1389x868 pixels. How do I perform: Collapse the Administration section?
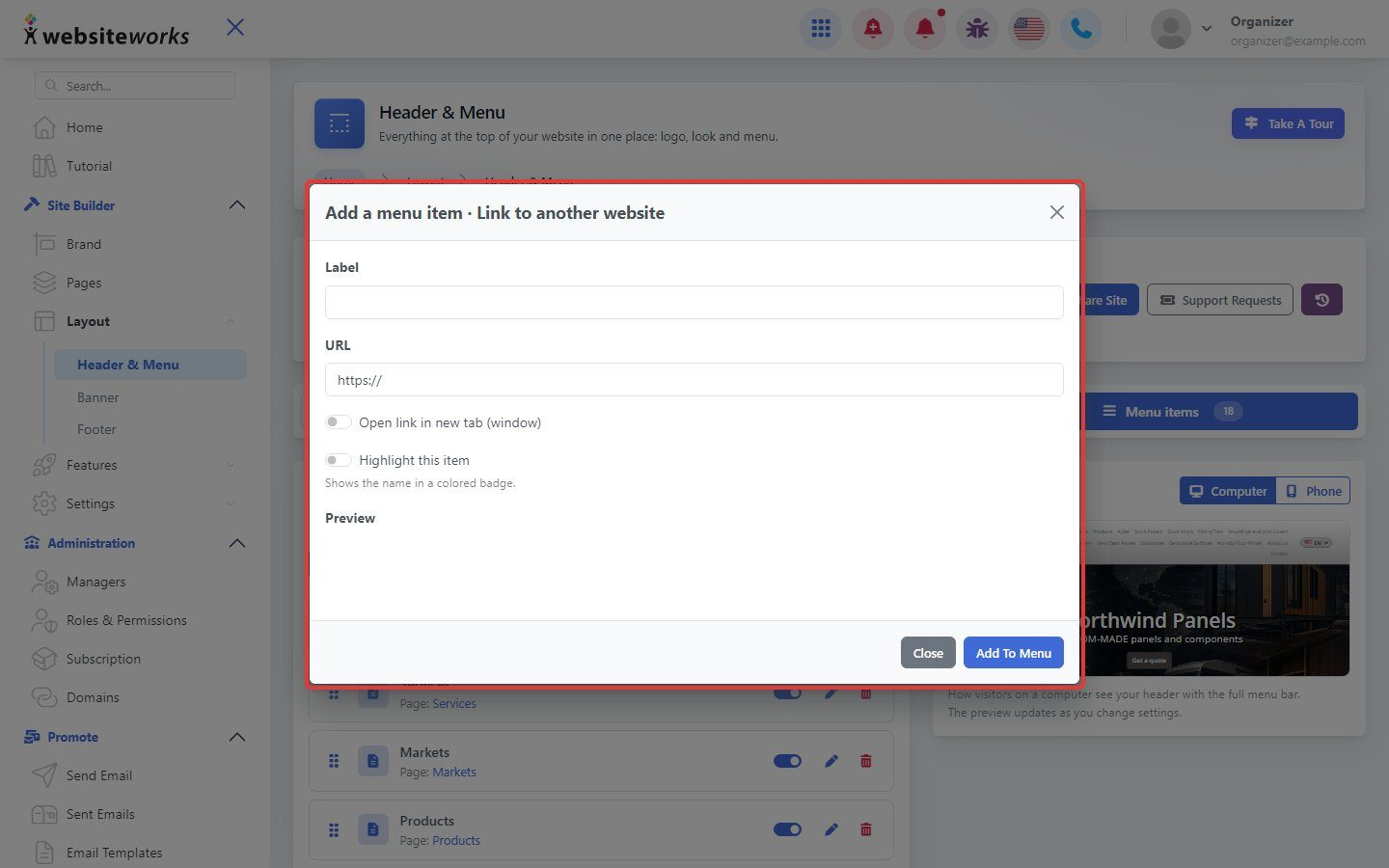tap(237, 543)
